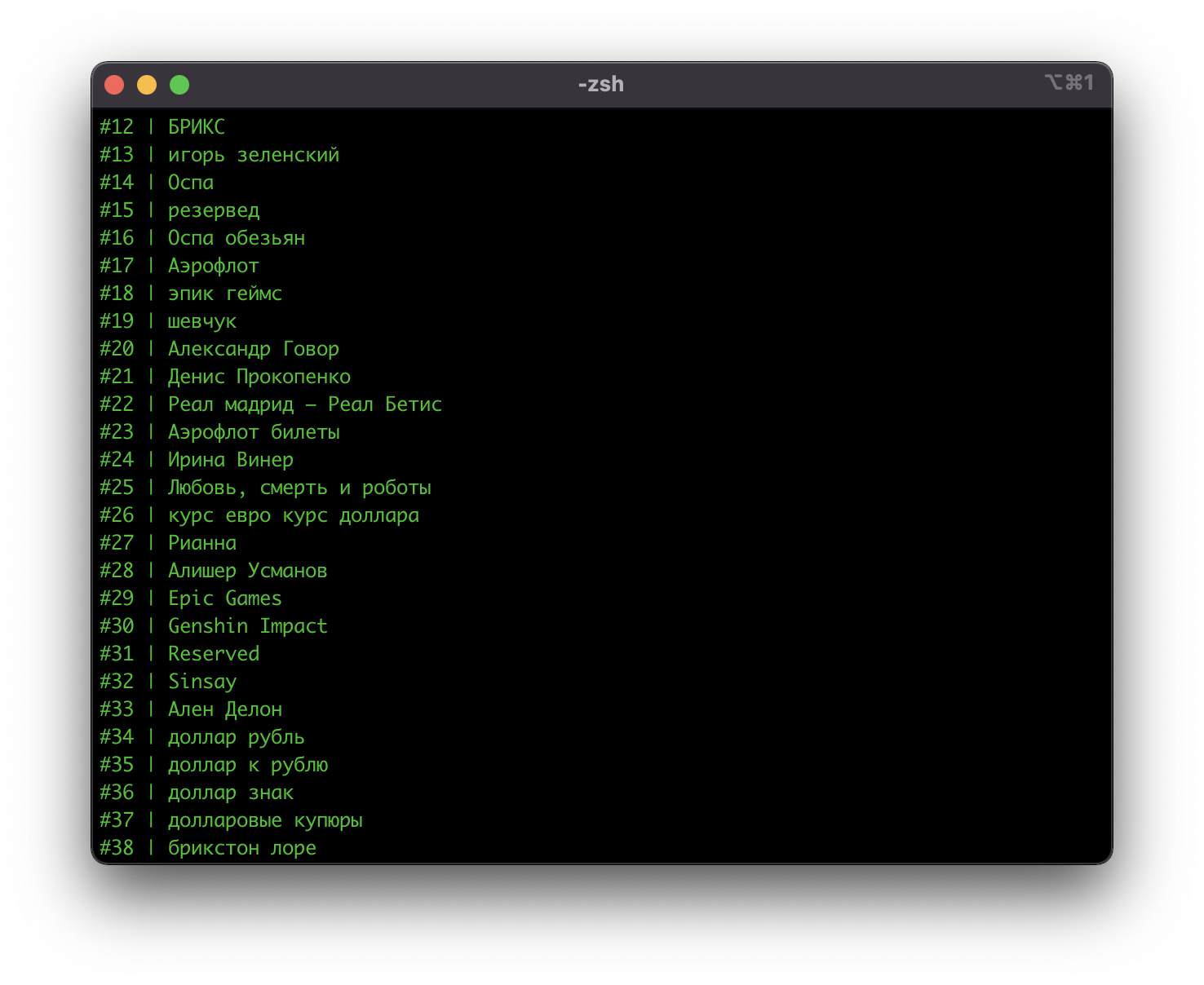Click the курс евро курс доллара line
Viewport: 1204px width, 985px height.
point(293,515)
